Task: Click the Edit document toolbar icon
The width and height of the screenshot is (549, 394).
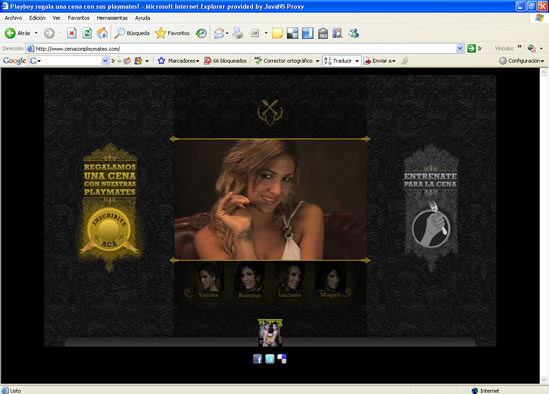Action: [x=255, y=33]
